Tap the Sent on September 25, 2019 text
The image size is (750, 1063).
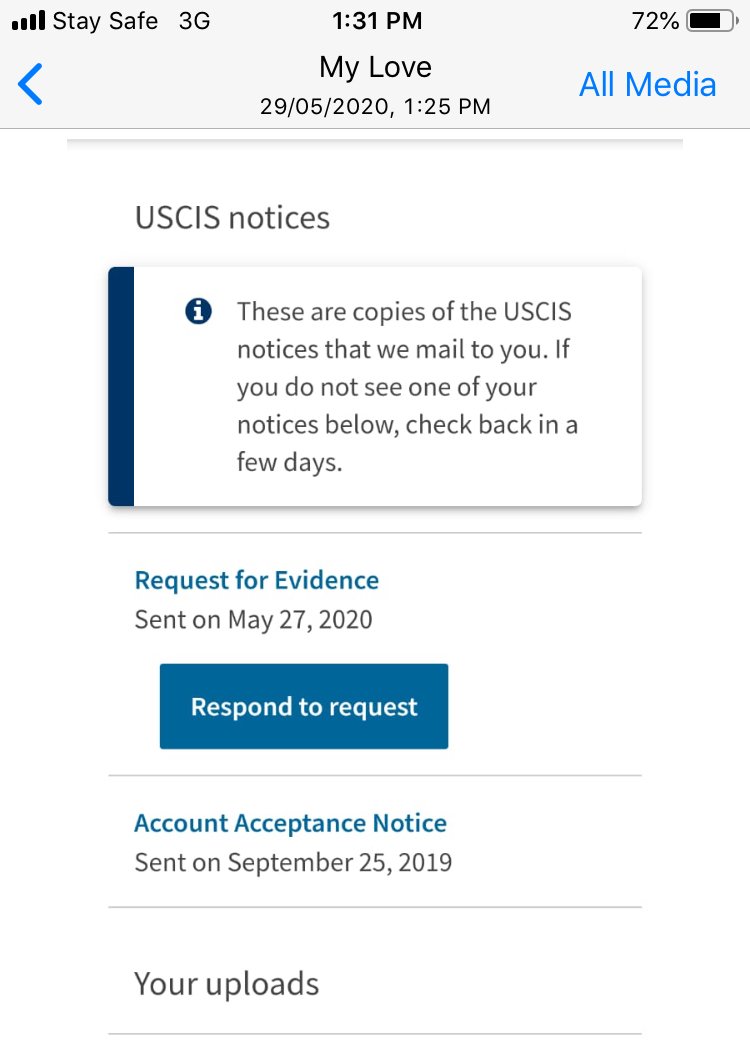(293, 862)
